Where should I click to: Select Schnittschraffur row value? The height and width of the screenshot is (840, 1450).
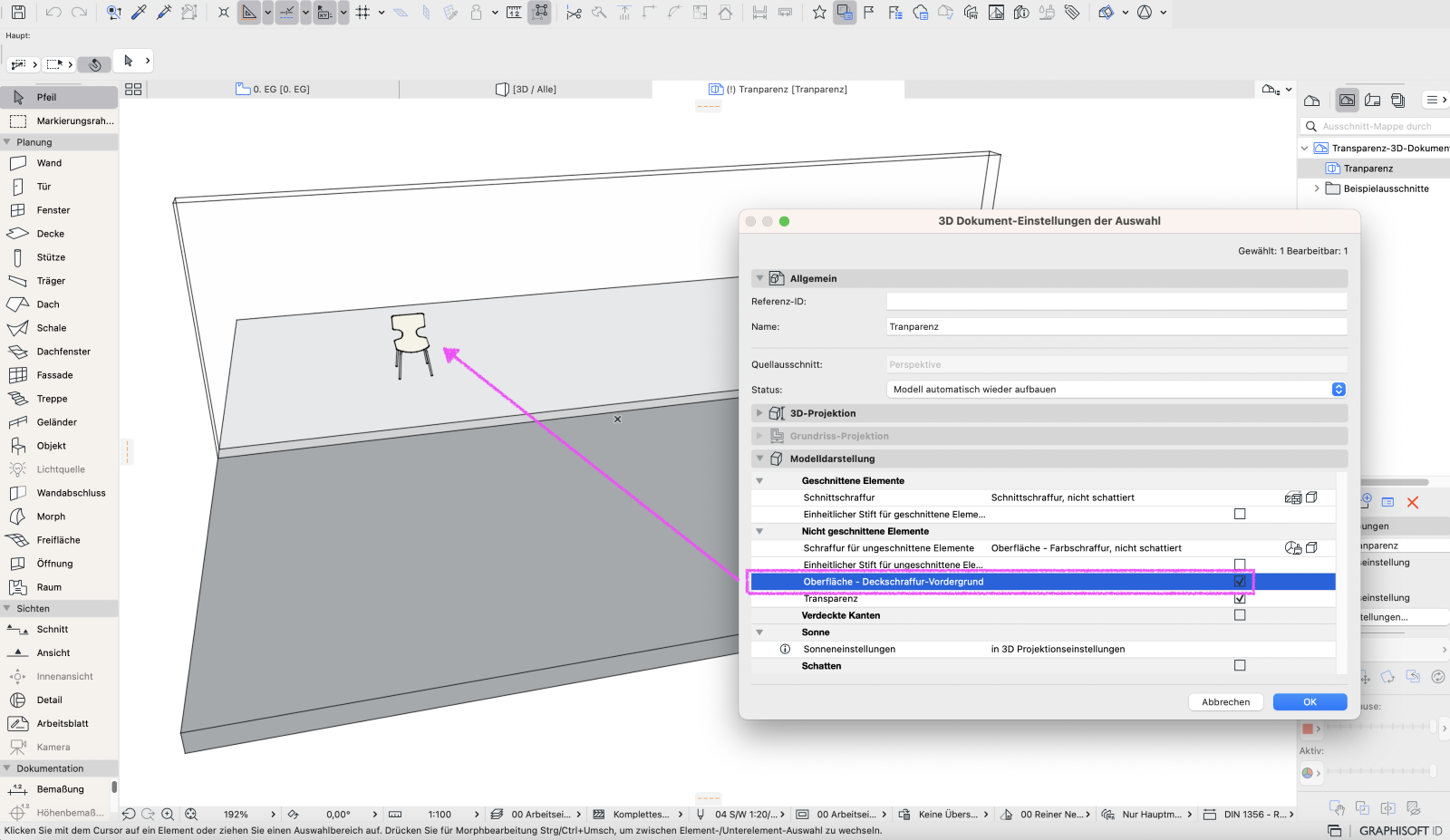click(1062, 497)
